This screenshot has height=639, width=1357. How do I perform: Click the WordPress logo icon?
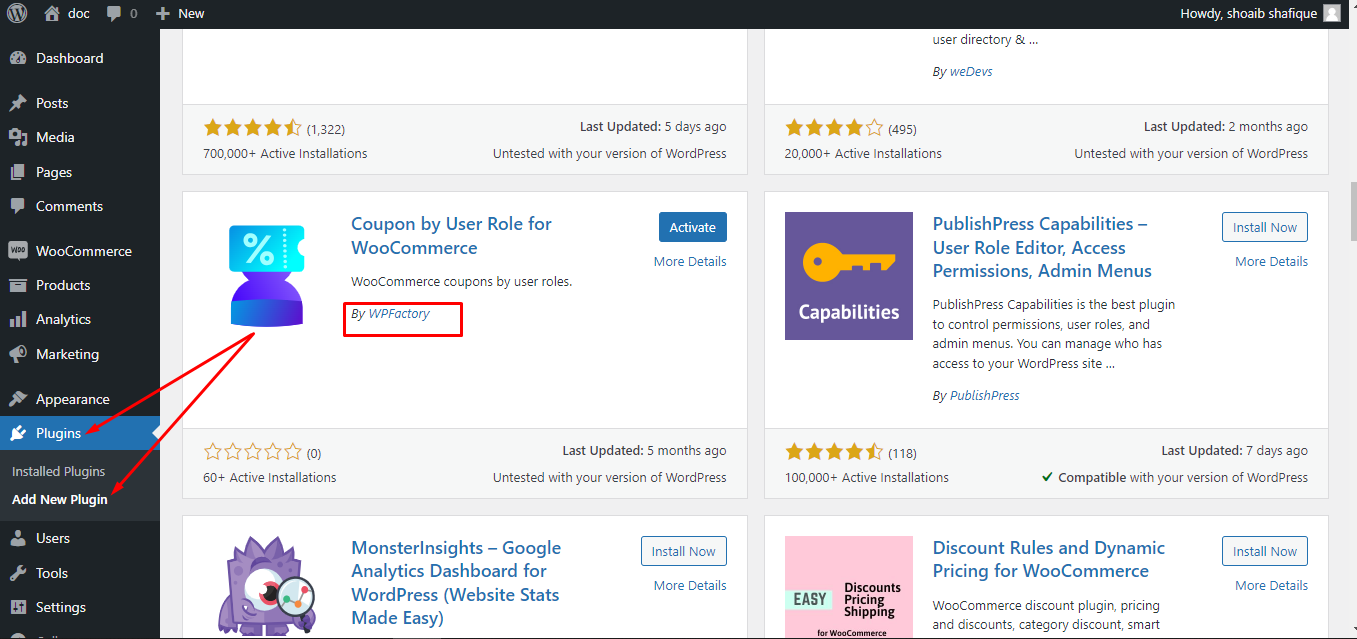tap(16, 14)
